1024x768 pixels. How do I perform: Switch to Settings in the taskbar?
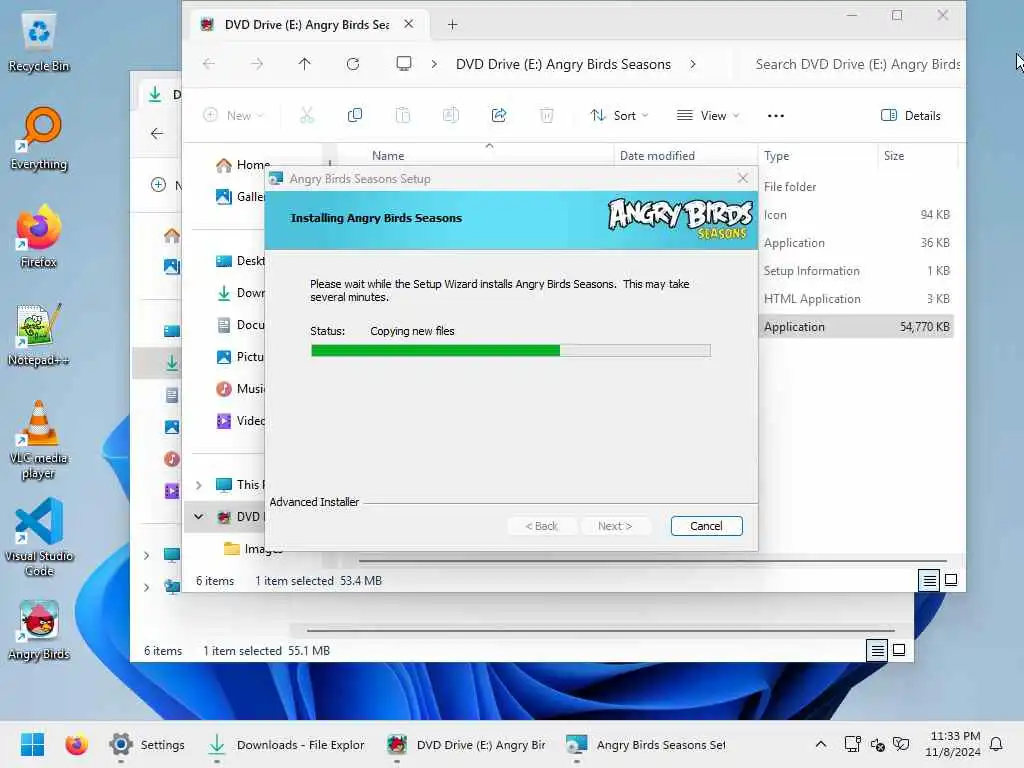click(147, 744)
